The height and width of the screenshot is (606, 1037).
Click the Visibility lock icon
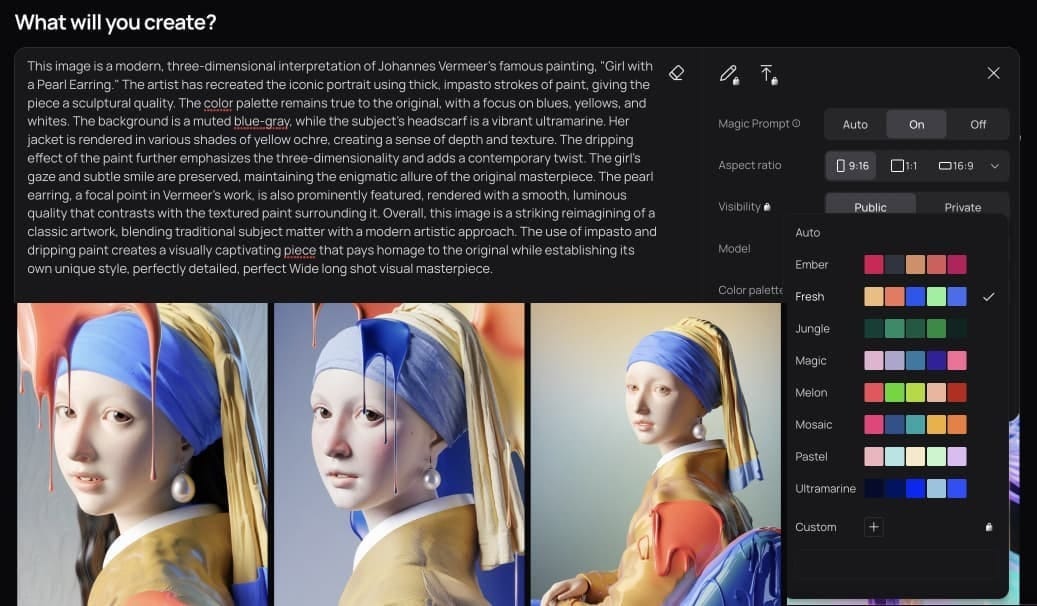[x=767, y=207]
